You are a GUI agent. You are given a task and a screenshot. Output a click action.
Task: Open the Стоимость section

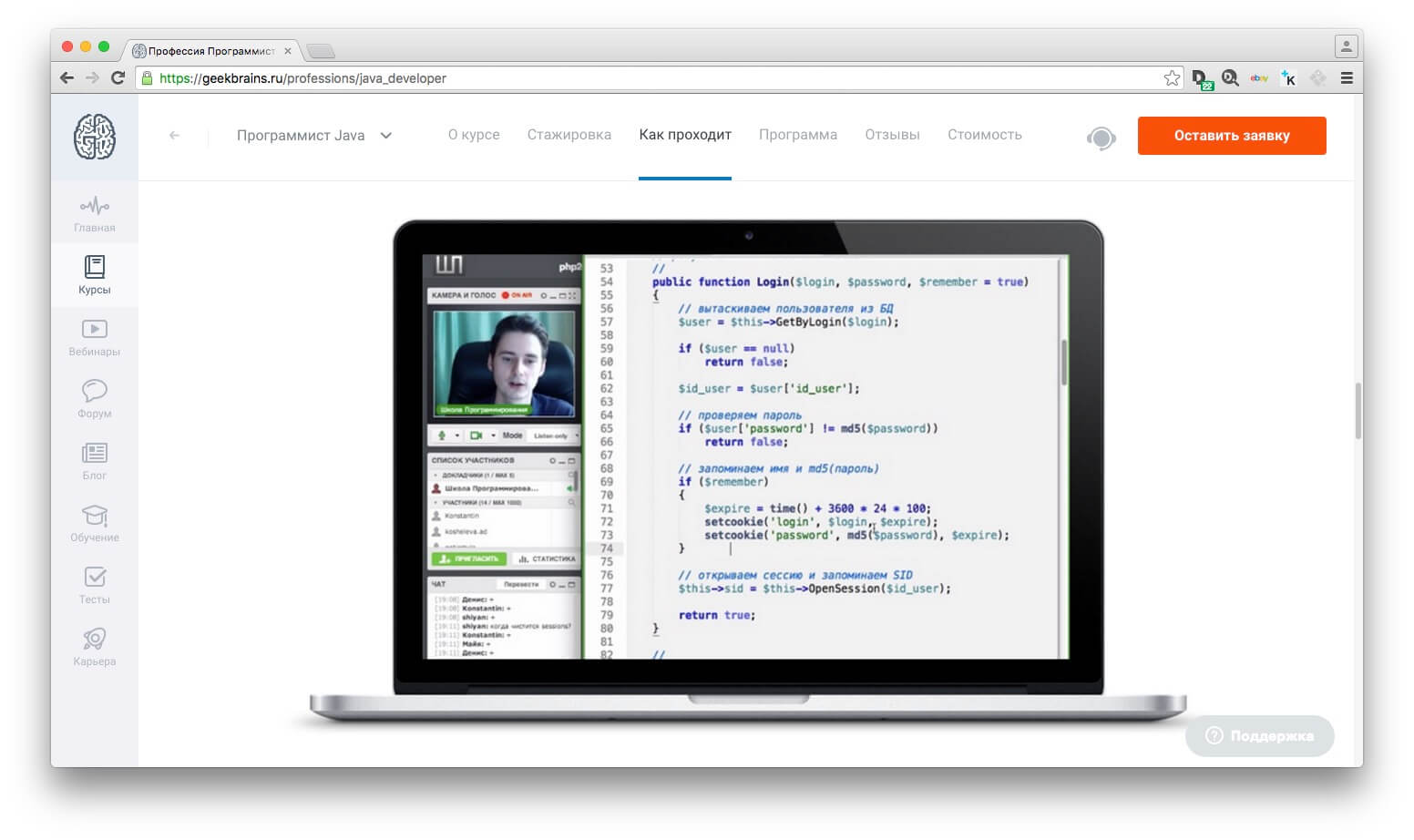[x=985, y=135]
